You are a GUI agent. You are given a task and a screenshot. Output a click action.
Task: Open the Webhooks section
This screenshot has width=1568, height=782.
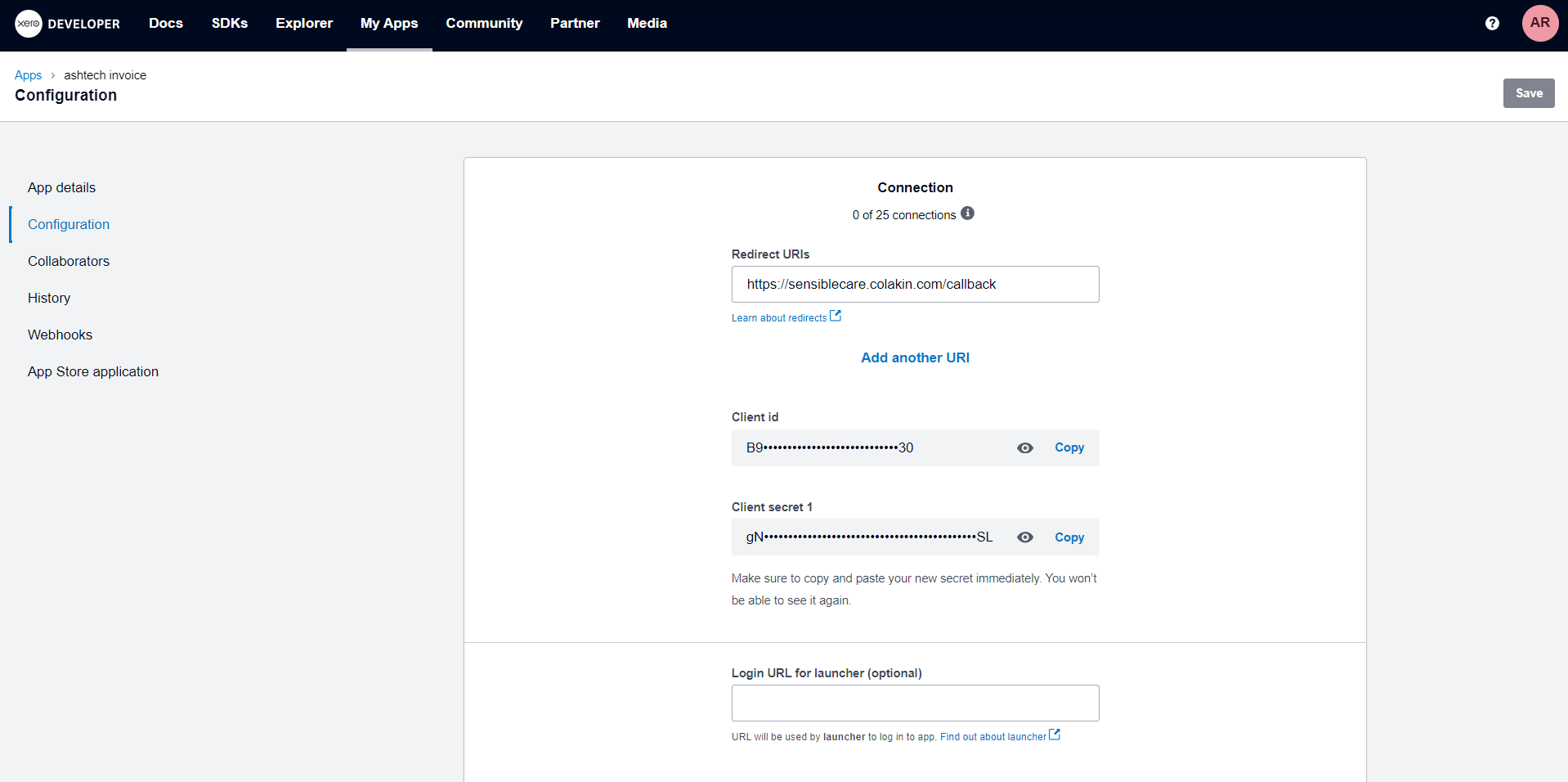[60, 335]
